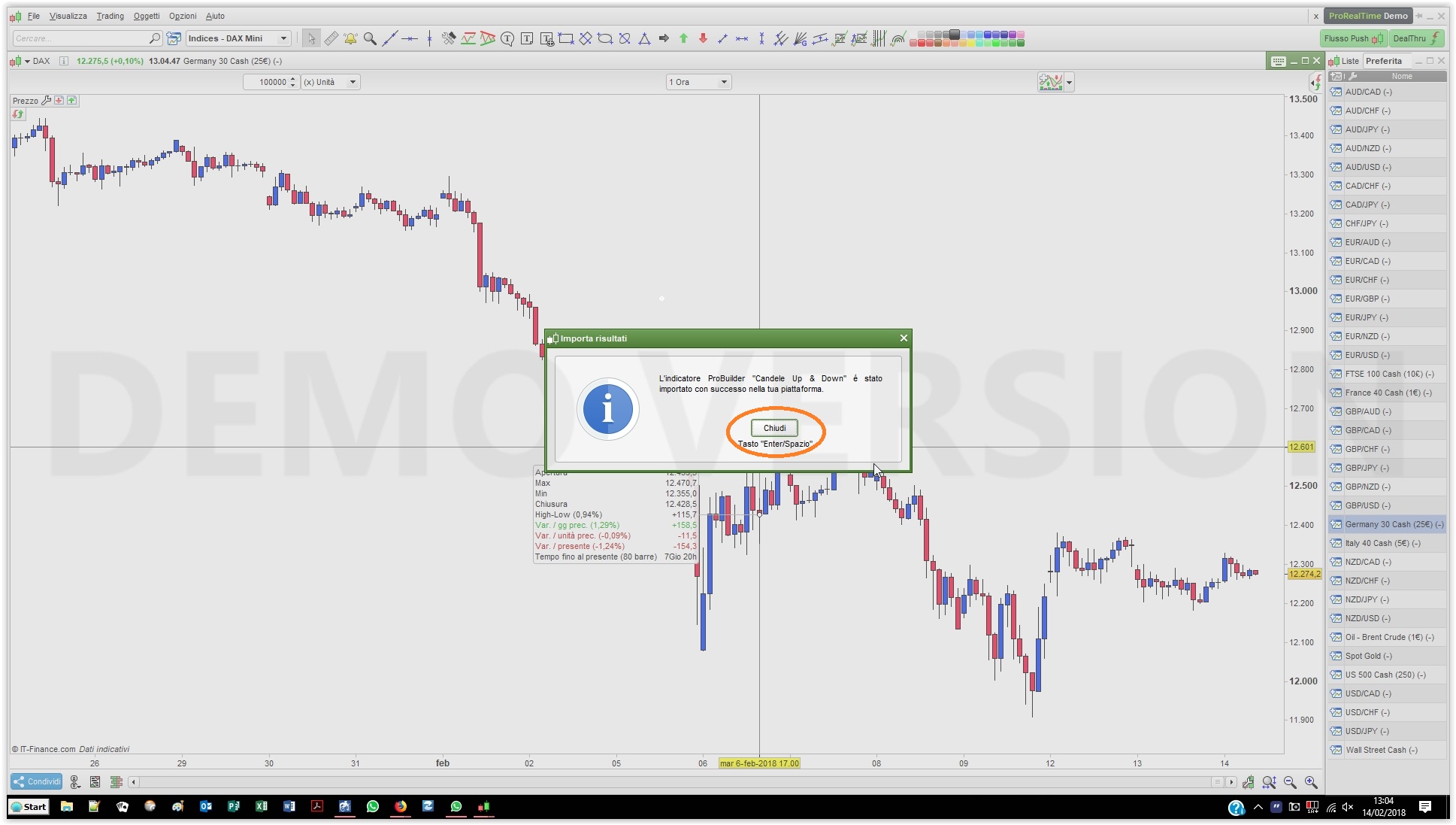Screen dimensions: 1456x825
Task: Click Condividi share button
Action: pos(36,781)
